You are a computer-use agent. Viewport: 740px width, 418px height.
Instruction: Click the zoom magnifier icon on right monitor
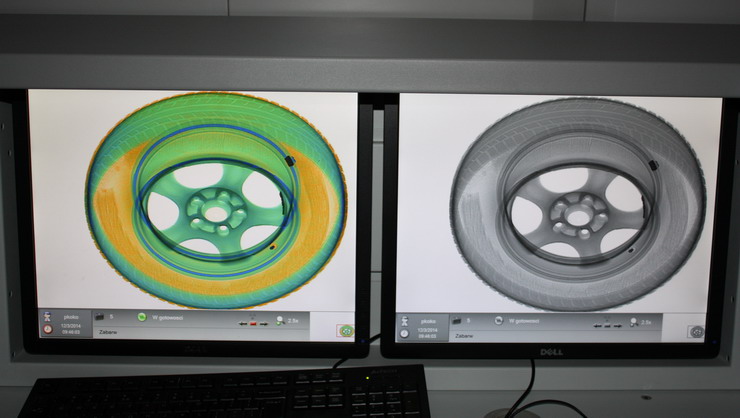pyautogui.click(x=632, y=321)
